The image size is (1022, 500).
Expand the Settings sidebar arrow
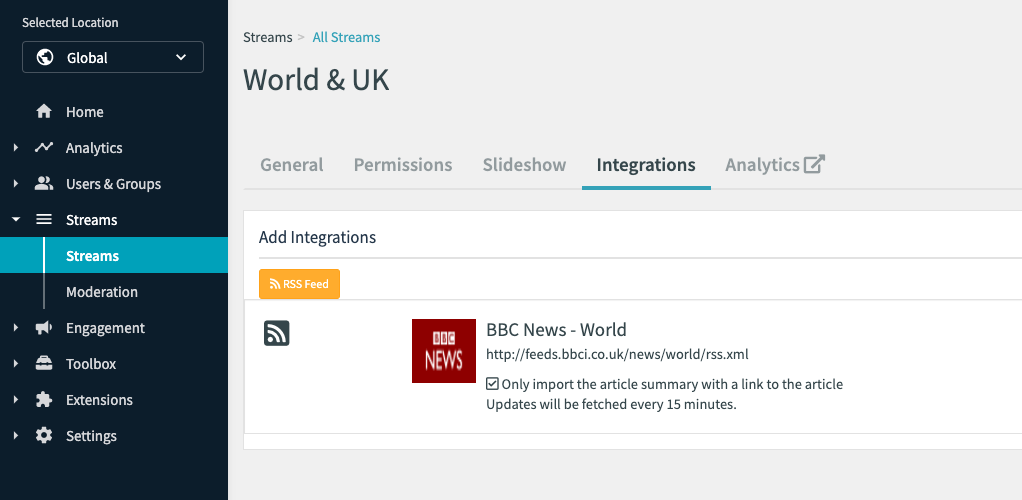(x=16, y=435)
